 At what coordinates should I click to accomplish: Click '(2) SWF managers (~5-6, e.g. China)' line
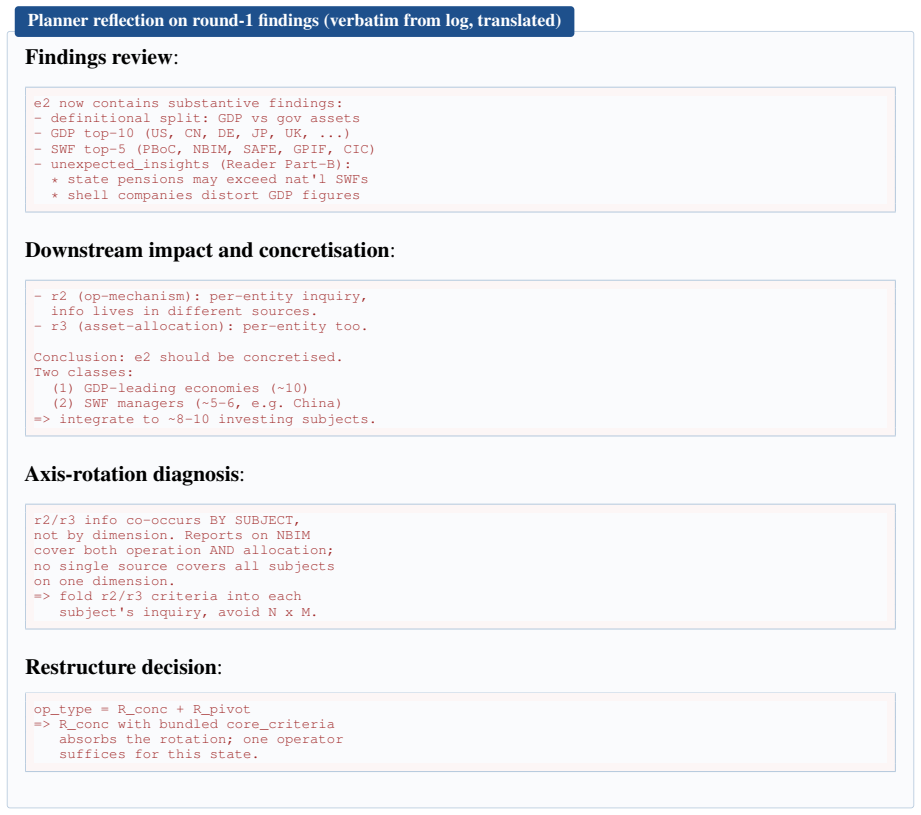point(196,404)
